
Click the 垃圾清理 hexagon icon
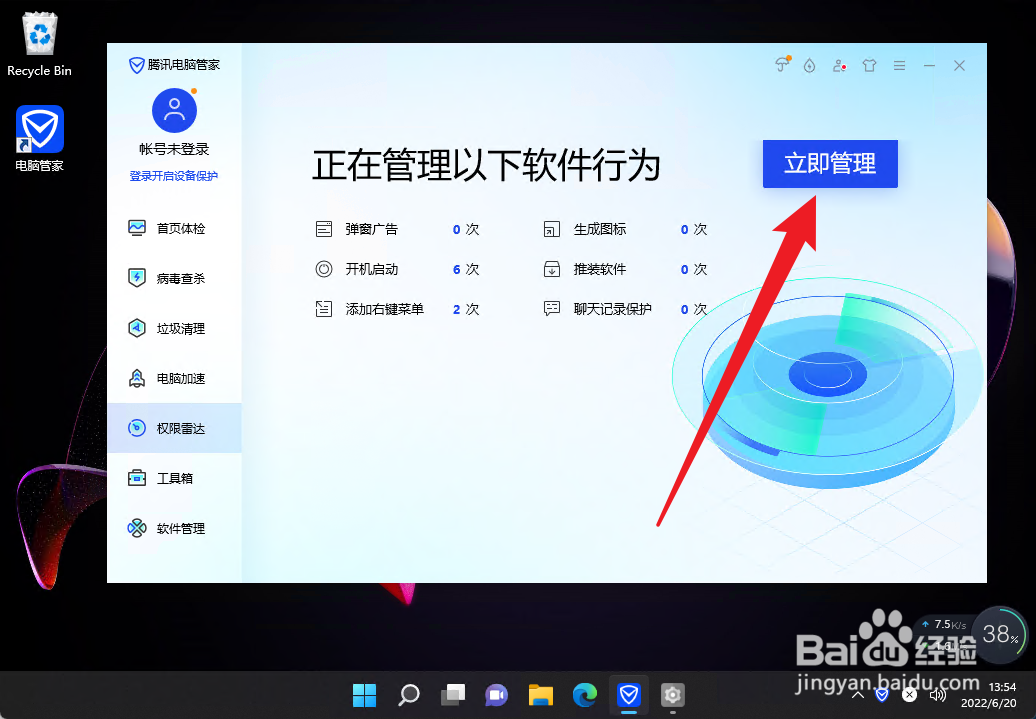click(x=137, y=328)
